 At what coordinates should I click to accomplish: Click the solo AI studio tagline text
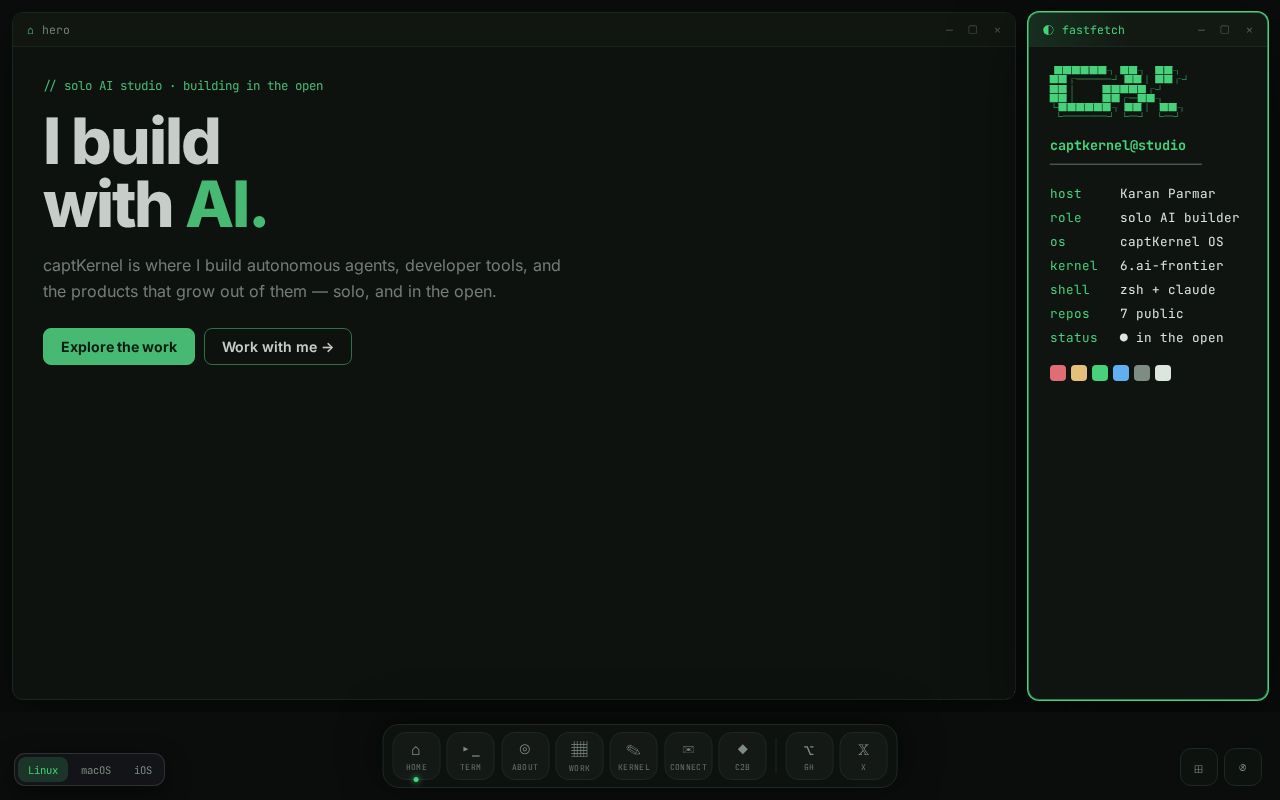click(183, 86)
